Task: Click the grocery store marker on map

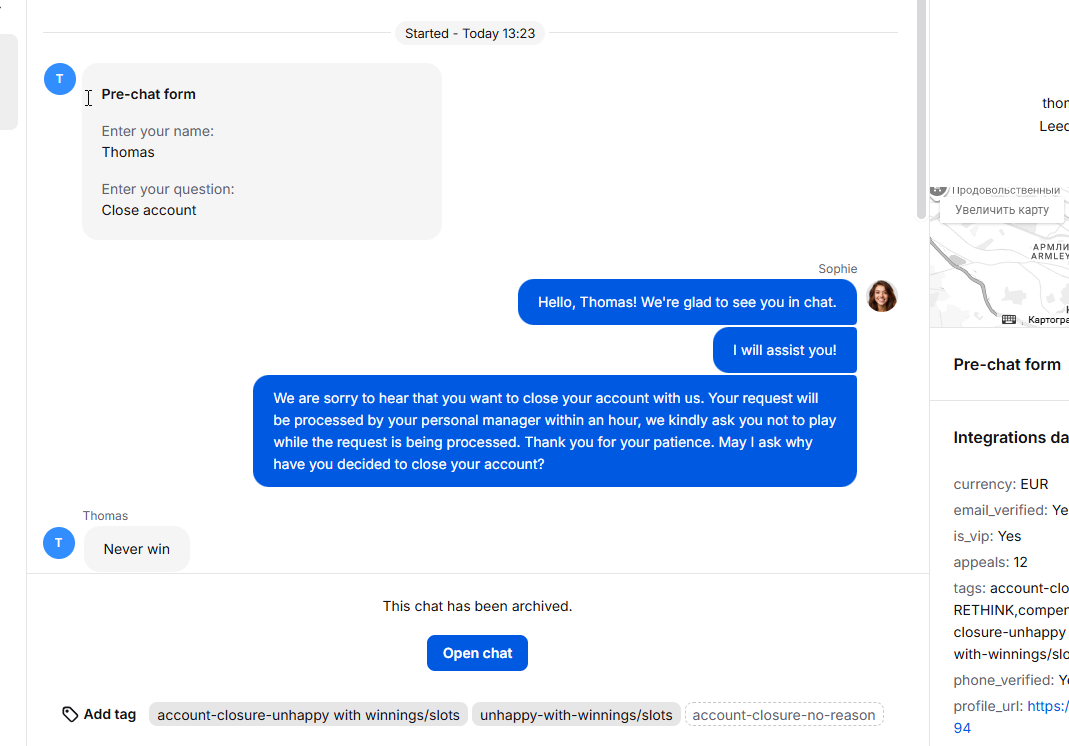Action: (938, 190)
